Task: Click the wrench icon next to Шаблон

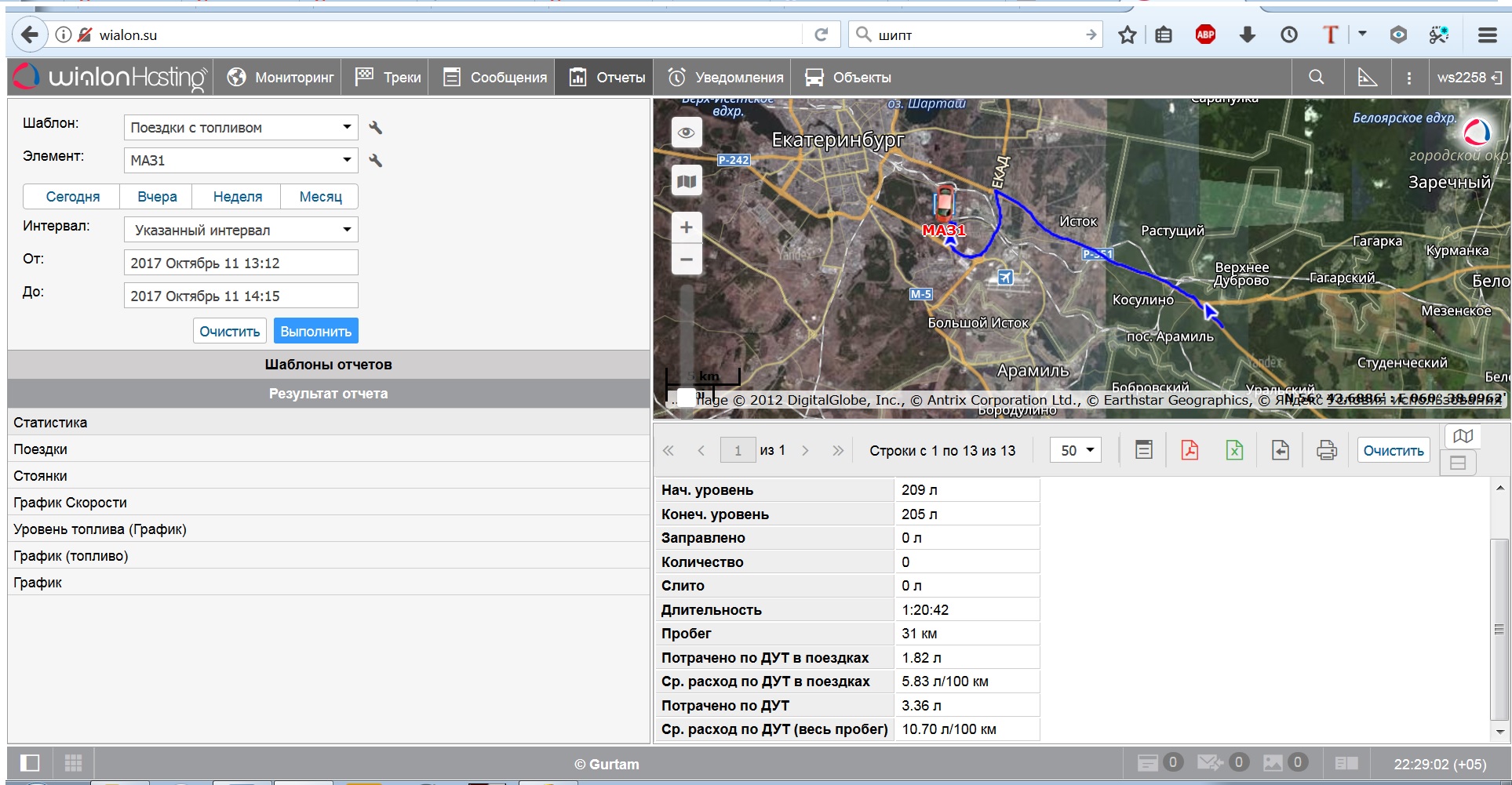Action: pyautogui.click(x=376, y=128)
